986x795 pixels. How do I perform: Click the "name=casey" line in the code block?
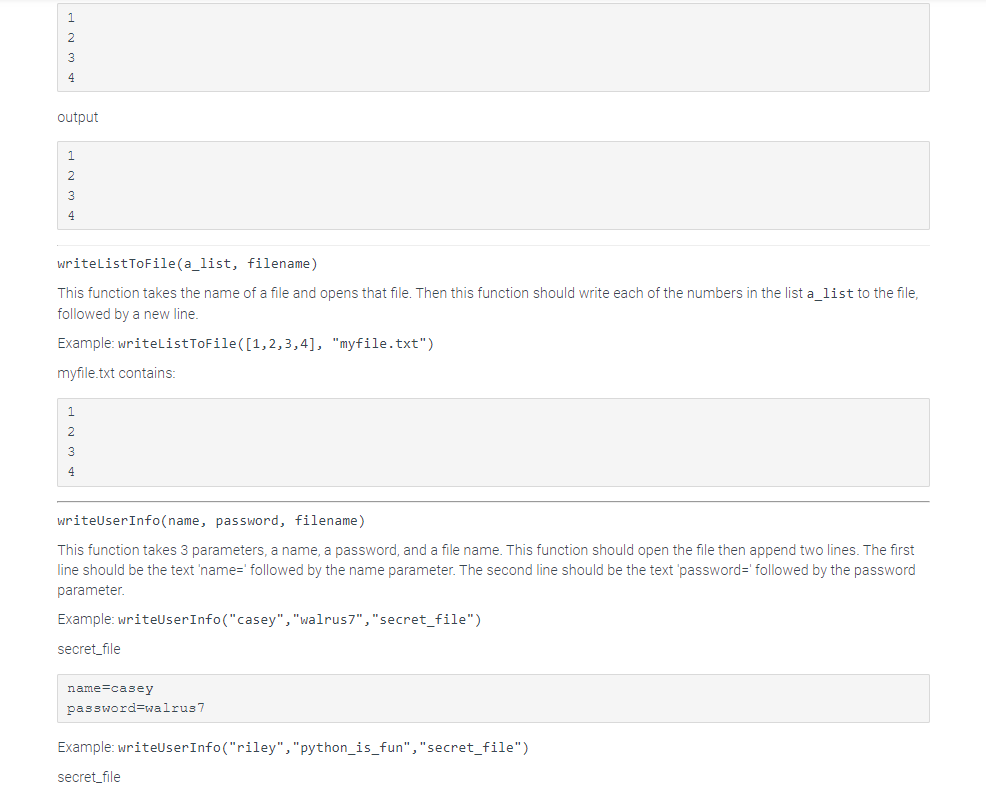[110, 688]
